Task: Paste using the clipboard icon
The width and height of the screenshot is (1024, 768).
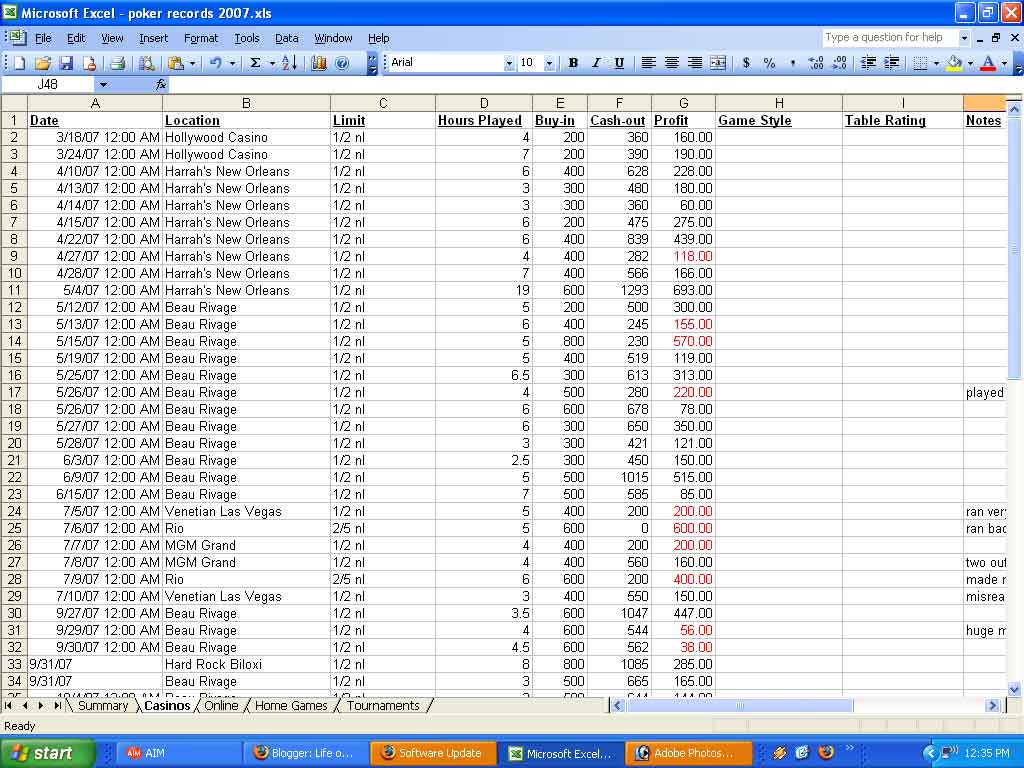Action: [x=175, y=63]
